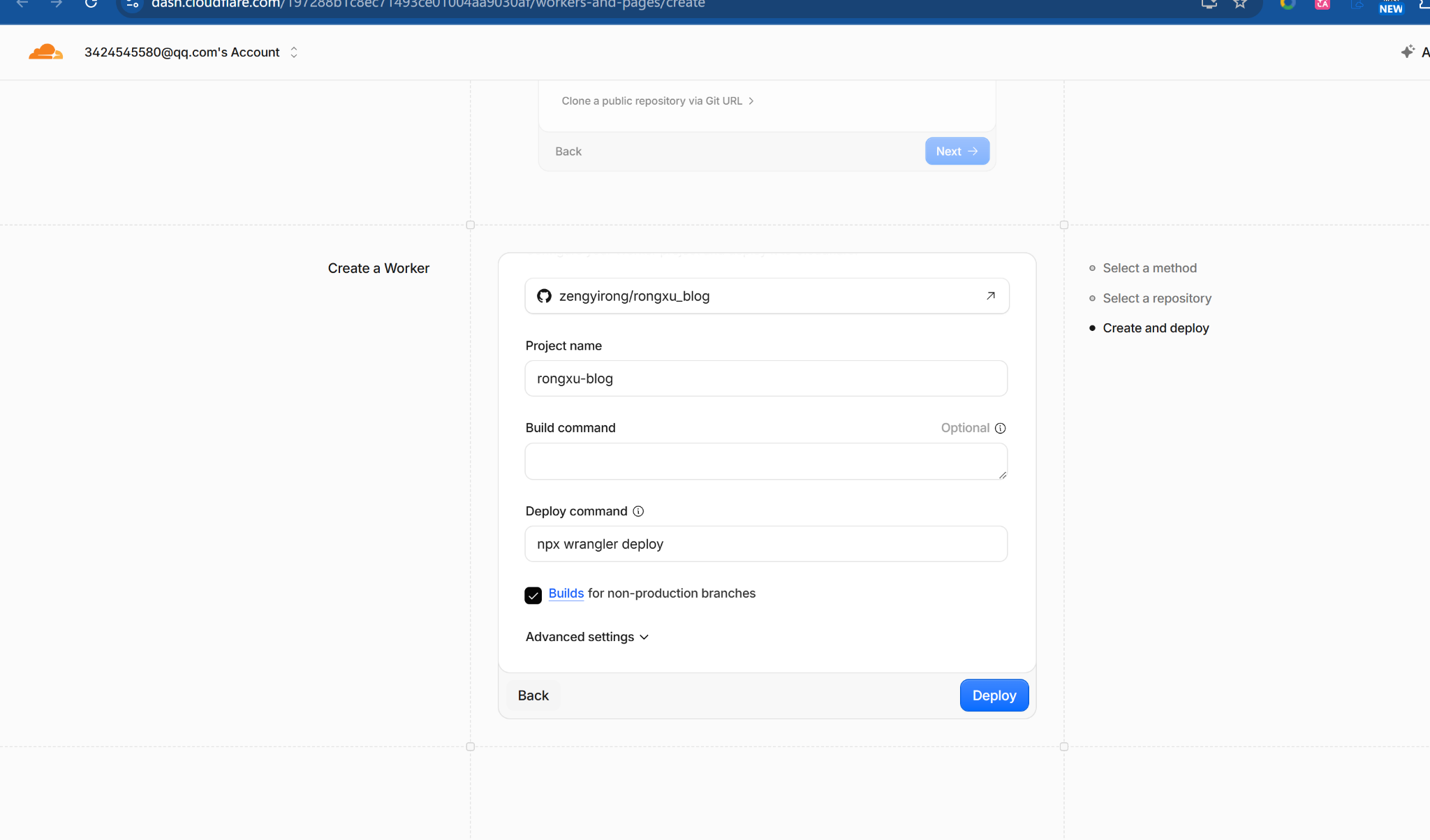1430x840 pixels.
Task: Select Create and deploy step
Action: coord(1156,328)
